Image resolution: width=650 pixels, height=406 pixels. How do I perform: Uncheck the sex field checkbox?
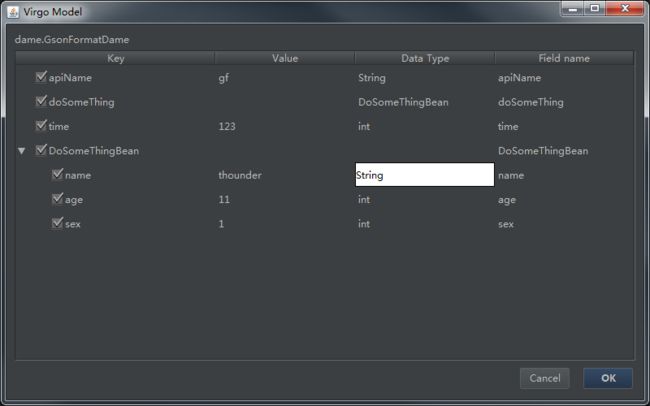(x=57, y=223)
